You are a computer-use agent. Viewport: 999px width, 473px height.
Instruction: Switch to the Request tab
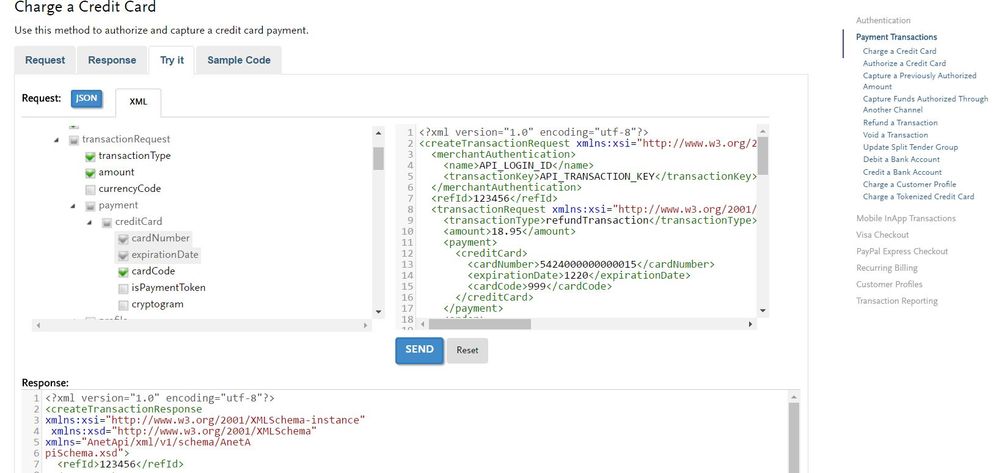pos(45,60)
